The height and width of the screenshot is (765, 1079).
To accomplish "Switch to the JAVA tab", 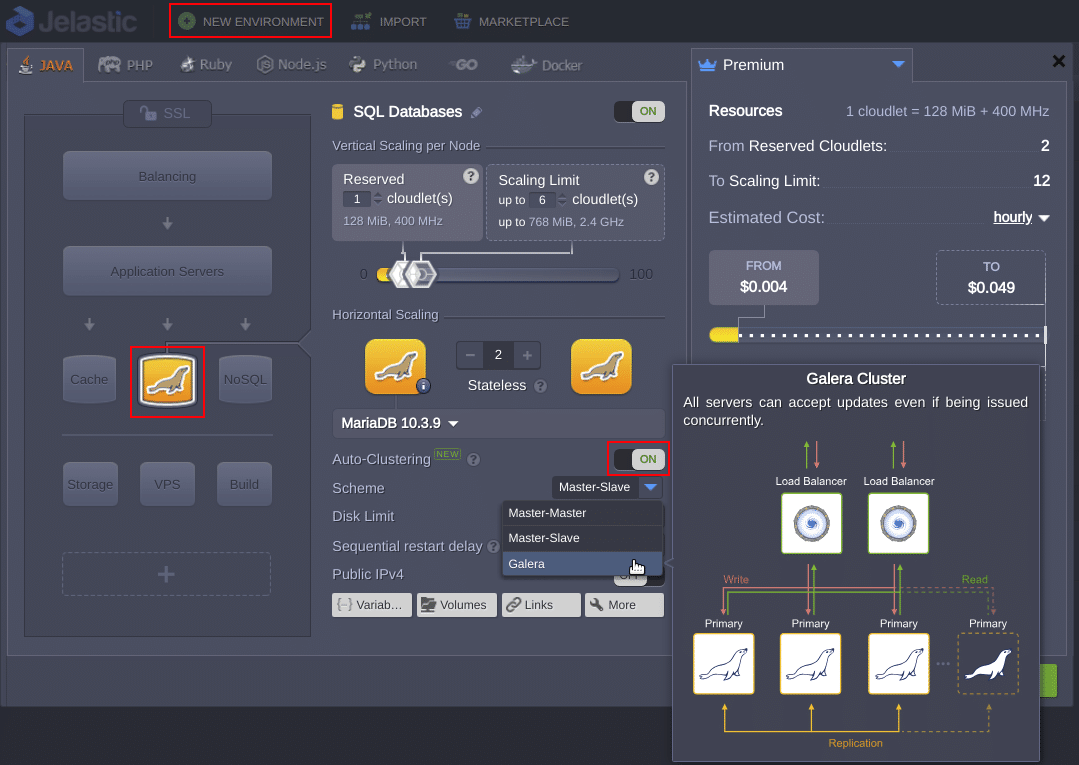I will pyautogui.click(x=46, y=65).
